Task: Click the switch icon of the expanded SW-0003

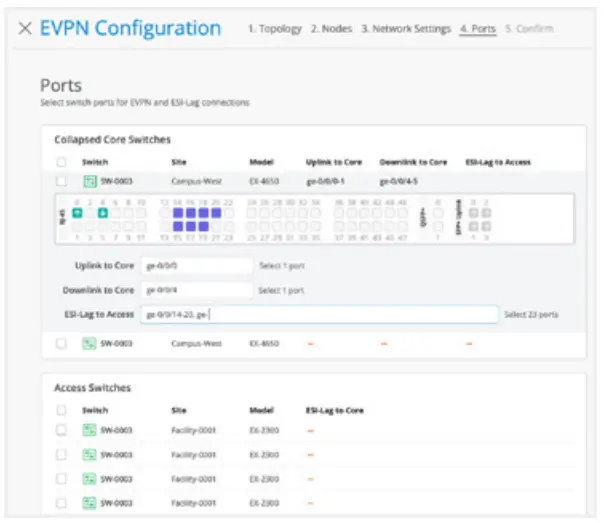Action: tap(90, 181)
